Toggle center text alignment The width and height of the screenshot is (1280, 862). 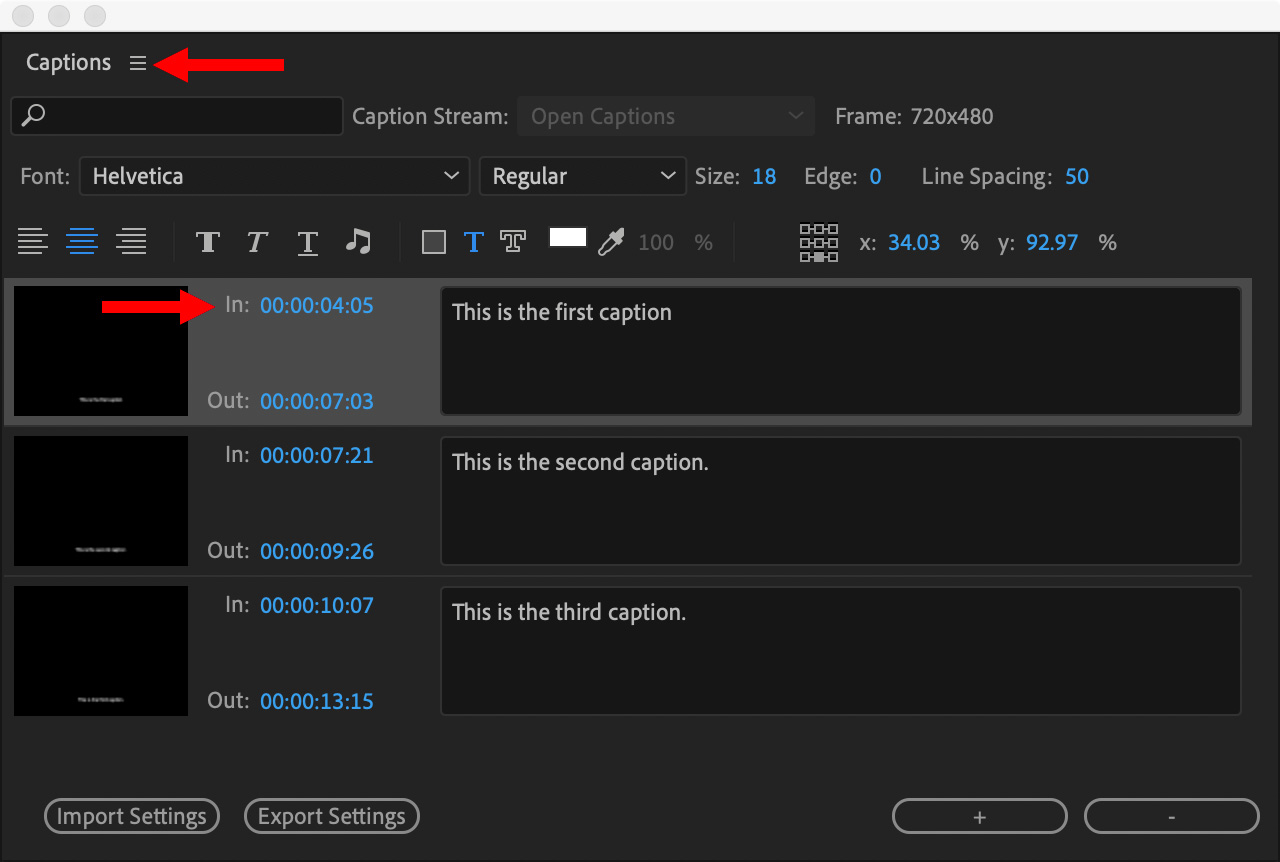[82, 242]
